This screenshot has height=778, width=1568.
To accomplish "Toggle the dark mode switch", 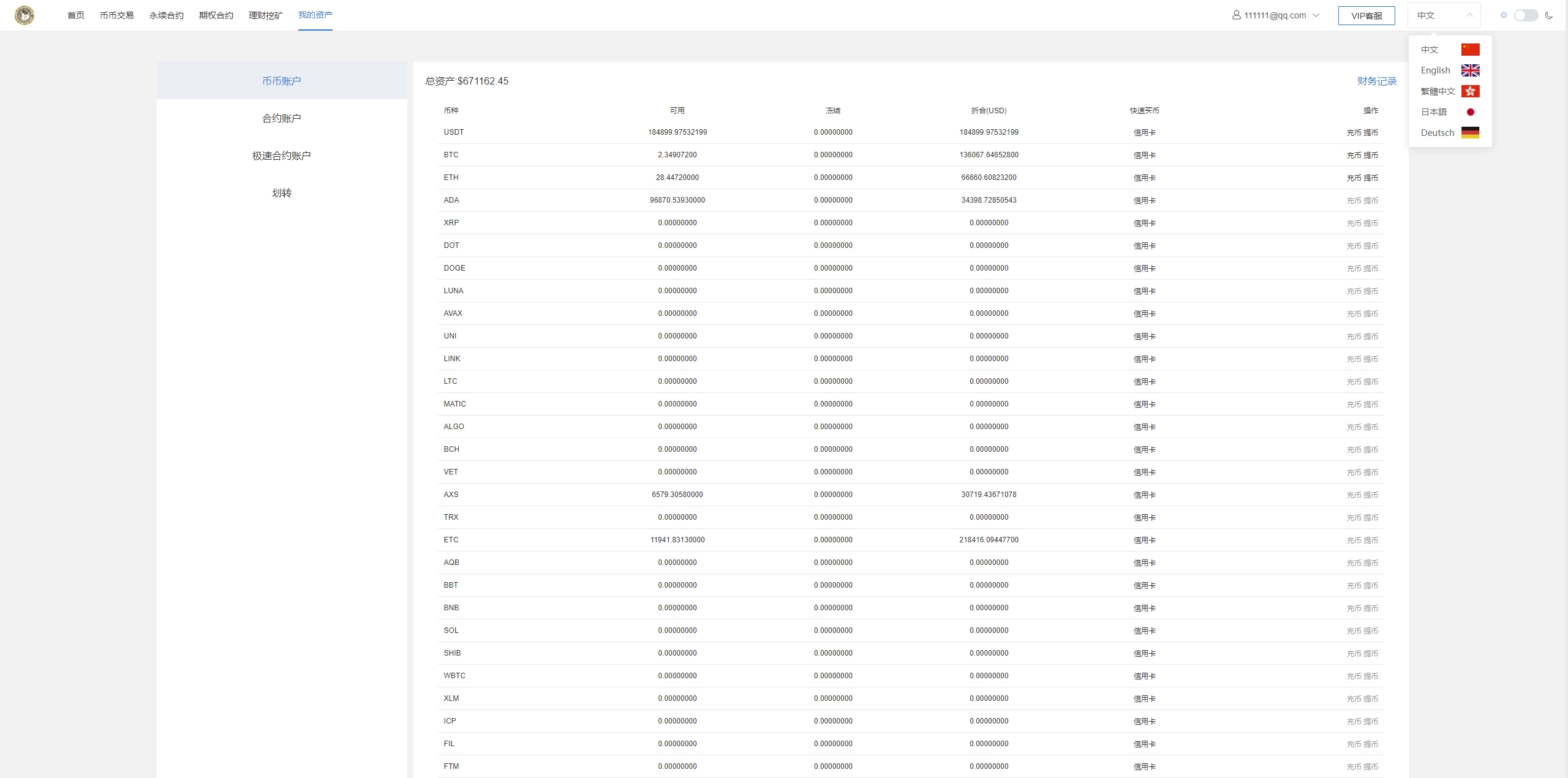I will click(x=1527, y=15).
